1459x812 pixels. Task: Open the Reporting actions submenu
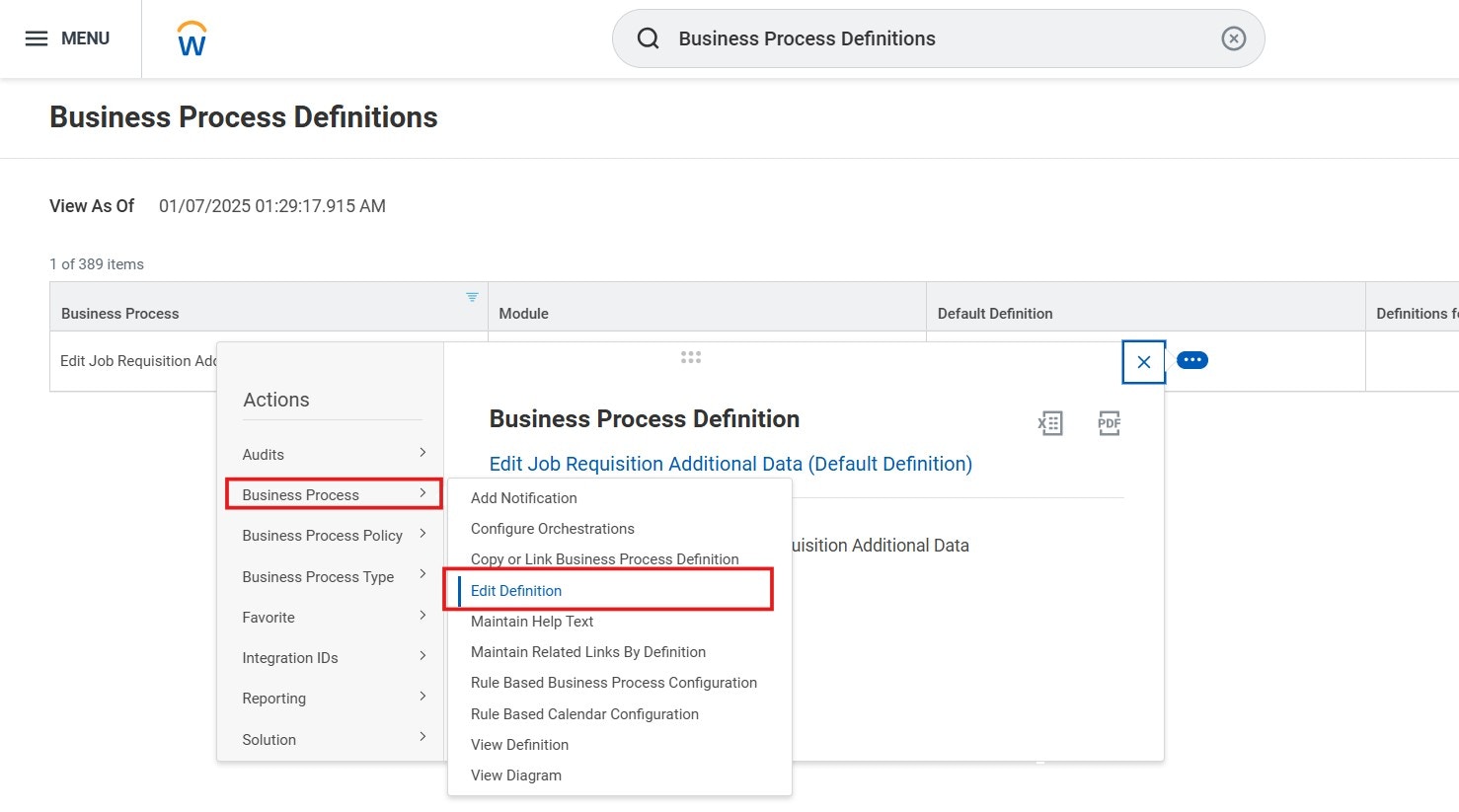pyautogui.click(x=333, y=698)
